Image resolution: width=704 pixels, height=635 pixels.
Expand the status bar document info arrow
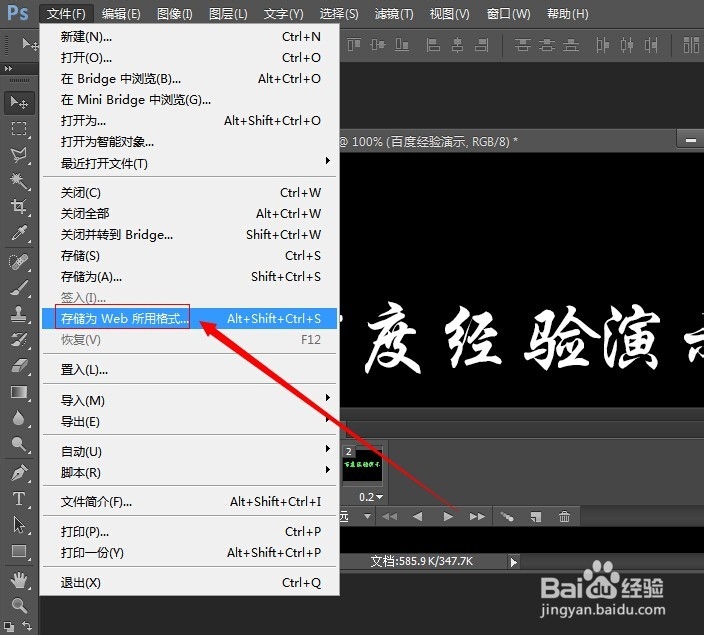[x=514, y=562]
